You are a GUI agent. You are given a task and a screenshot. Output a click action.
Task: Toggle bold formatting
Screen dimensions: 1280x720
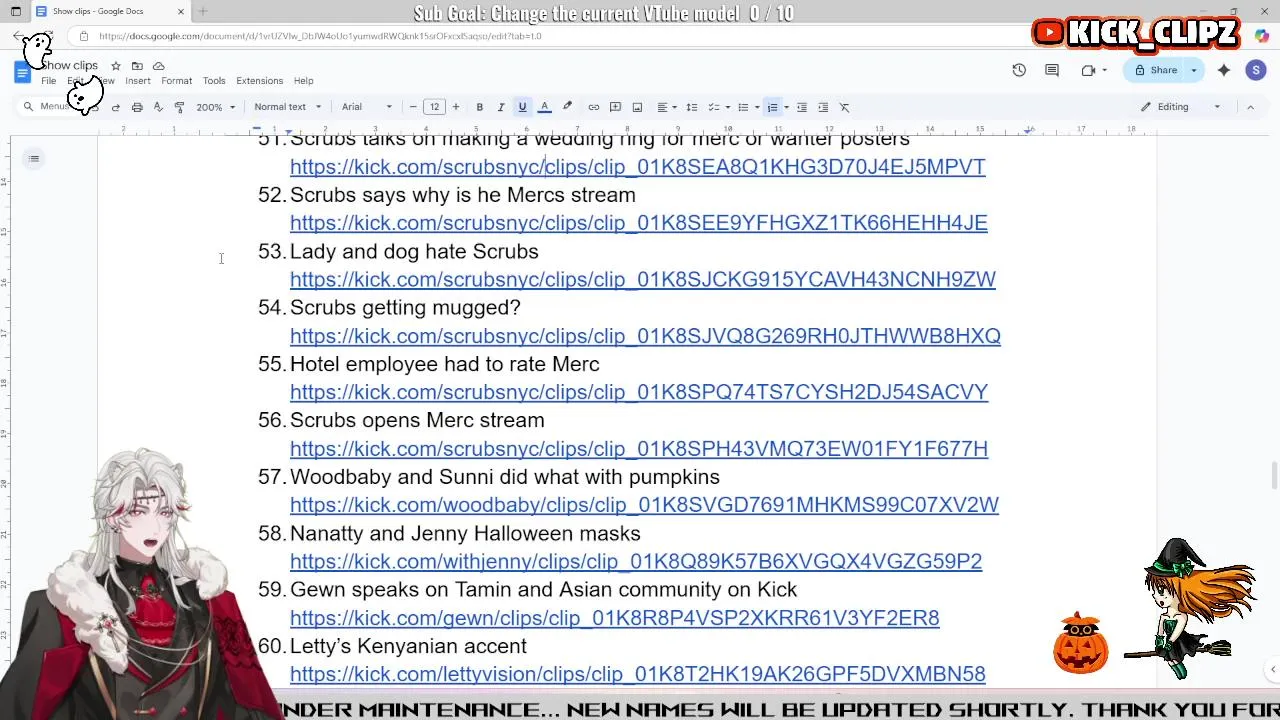coord(479,107)
